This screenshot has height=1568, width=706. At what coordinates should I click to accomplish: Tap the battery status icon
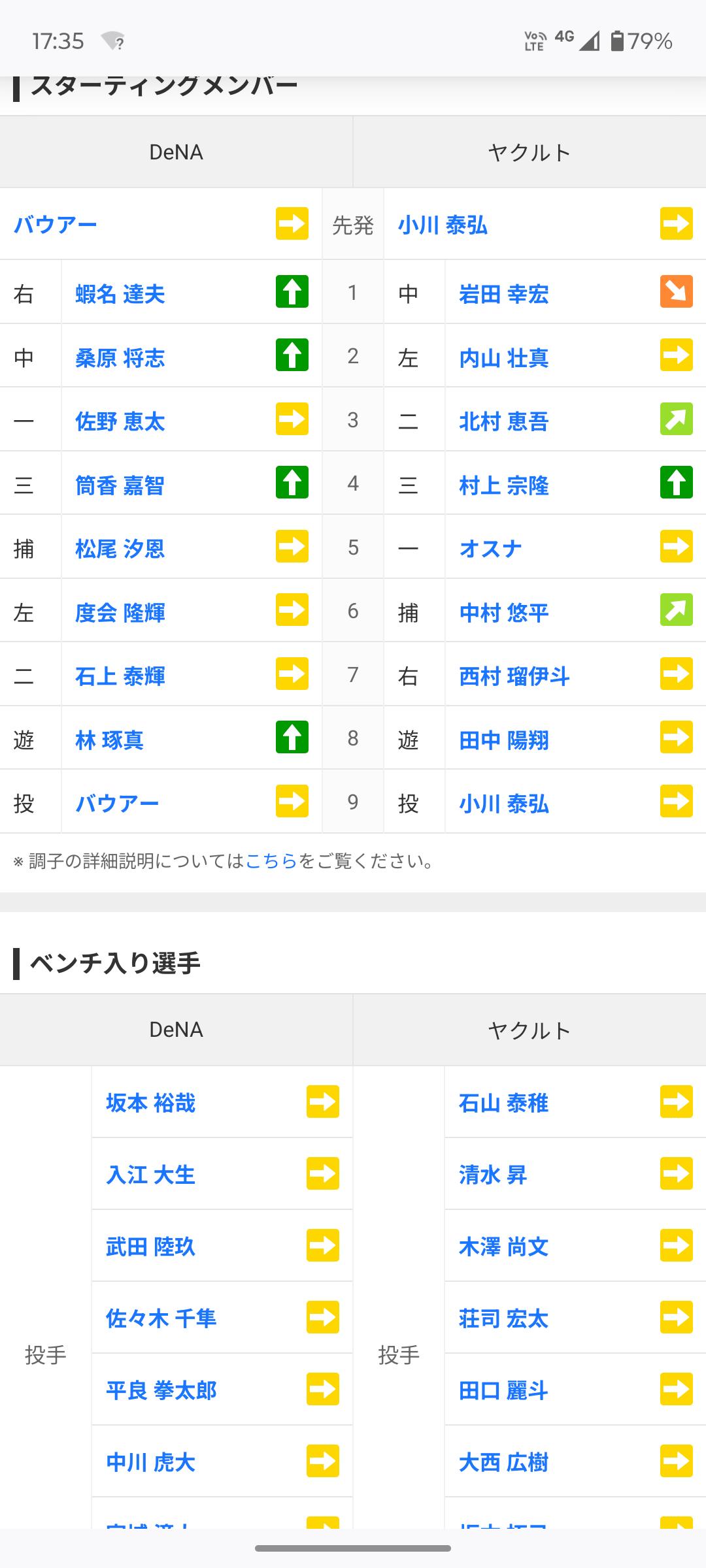pos(616,41)
